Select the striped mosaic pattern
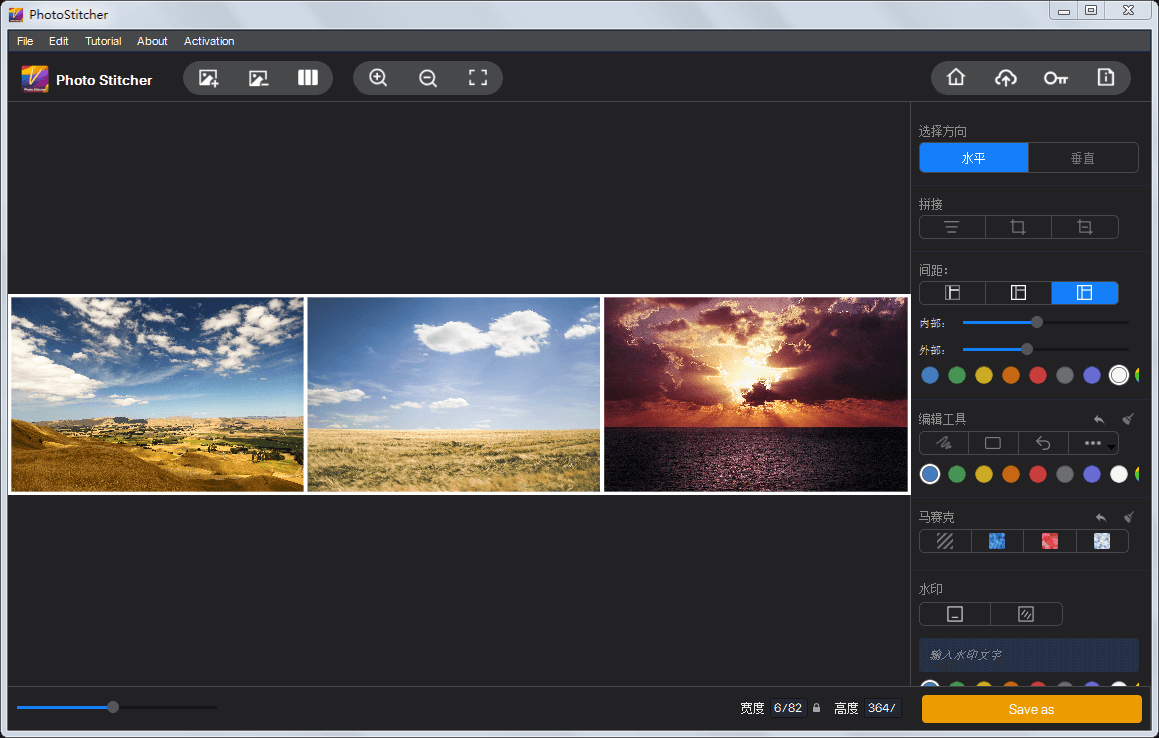This screenshot has width=1159, height=738. click(945, 541)
